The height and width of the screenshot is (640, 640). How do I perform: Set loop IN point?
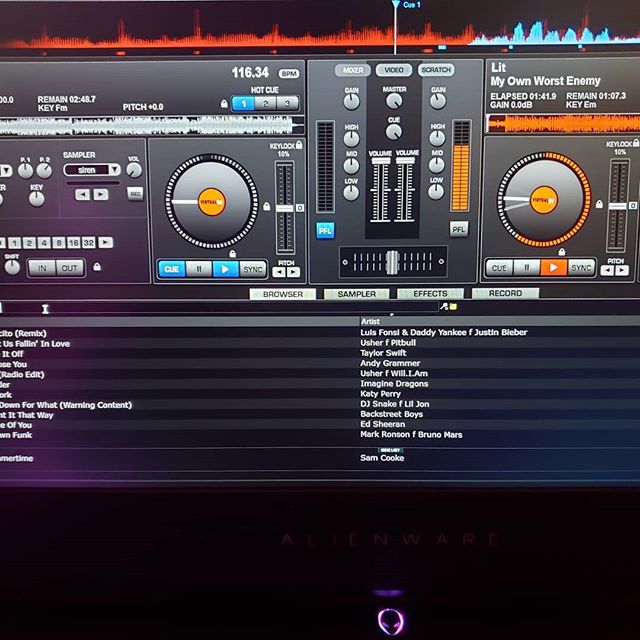[x=42, y=268]
